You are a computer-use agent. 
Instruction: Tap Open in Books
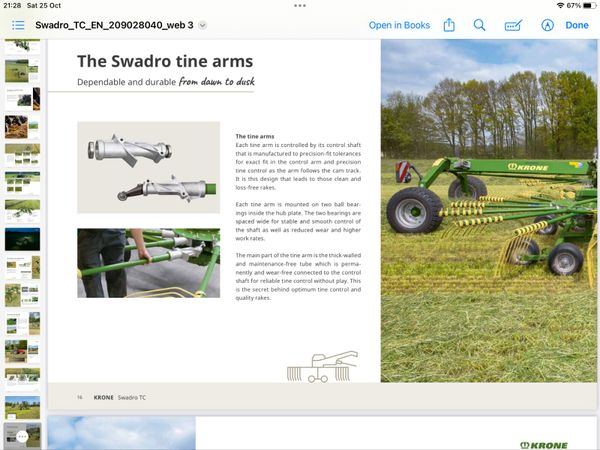pos(399,25)
